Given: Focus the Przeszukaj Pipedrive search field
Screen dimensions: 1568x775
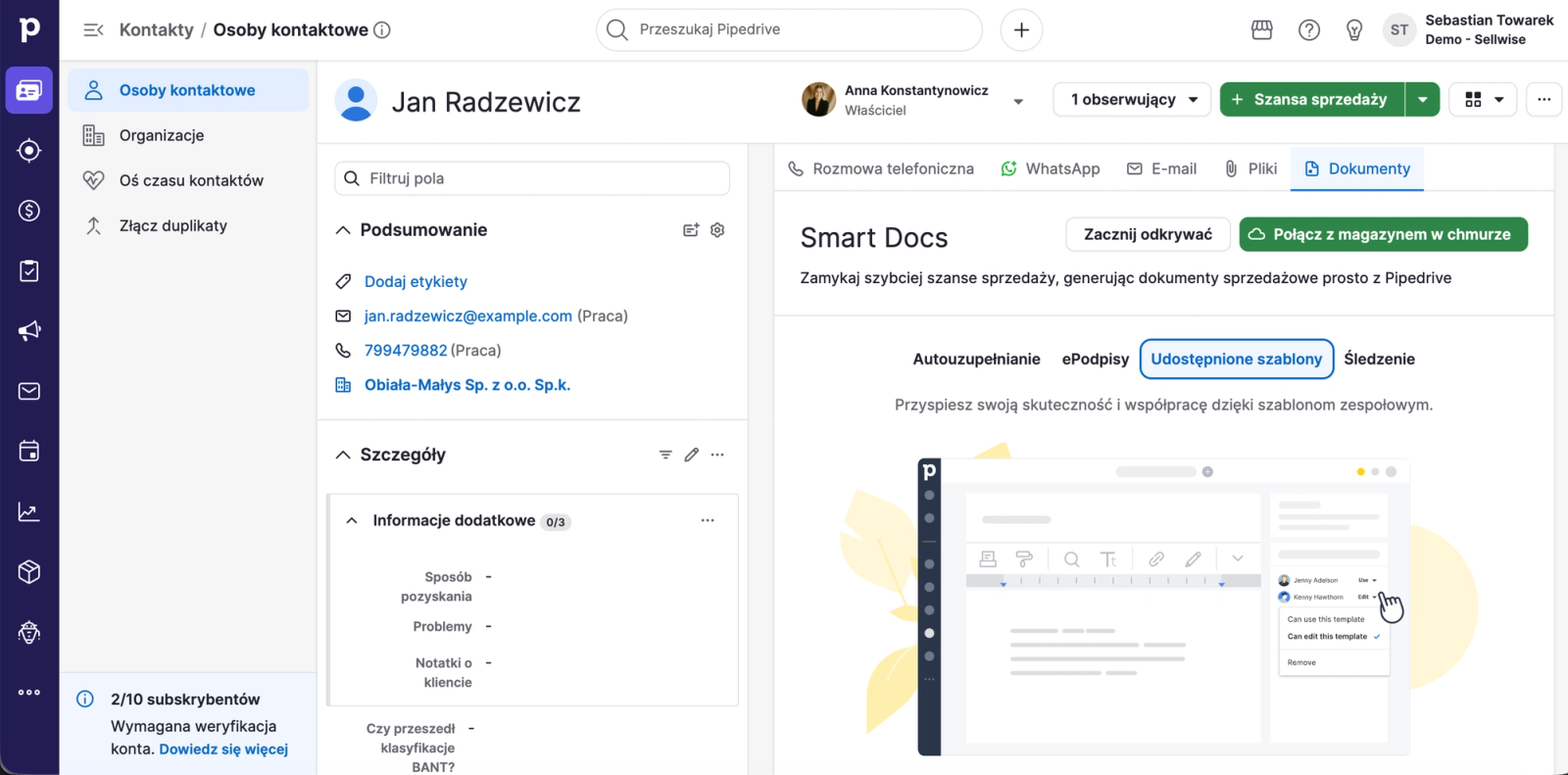Looking at the screenshot, I should click(789, 29).
